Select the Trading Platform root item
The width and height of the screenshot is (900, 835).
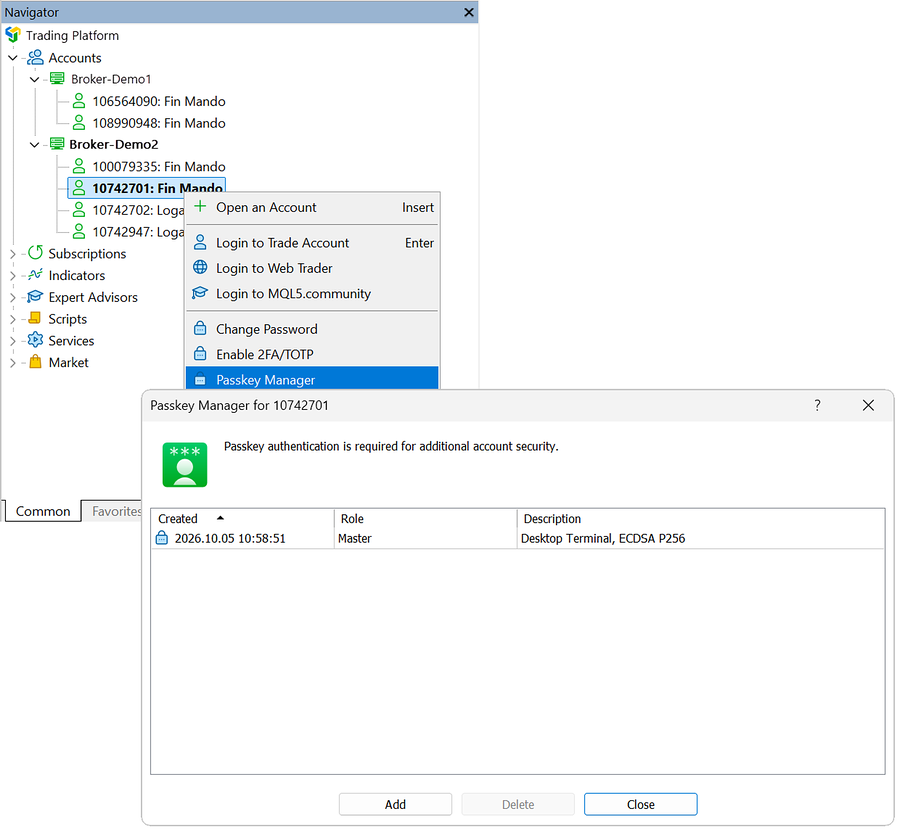tap(72, 36)
